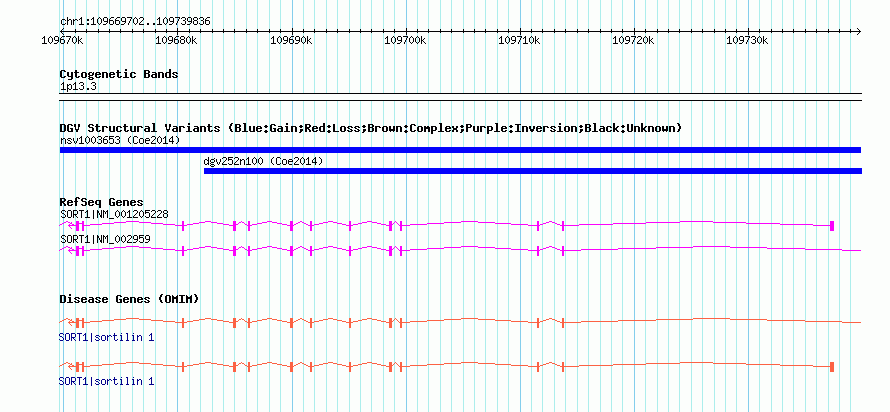
Task: Open the SORT1|NM_001205228 transcript label
Action: click(x=114, y=214)
